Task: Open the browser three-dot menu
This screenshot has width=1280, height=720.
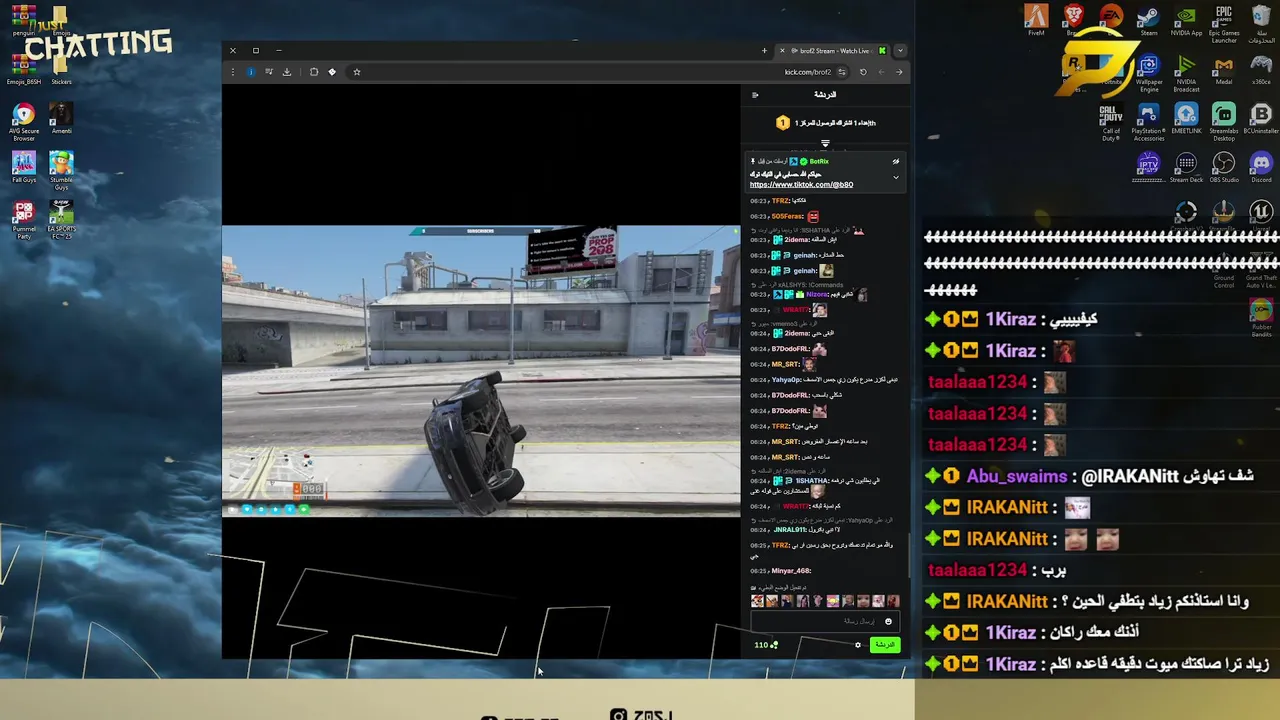Action: (232, 72)
